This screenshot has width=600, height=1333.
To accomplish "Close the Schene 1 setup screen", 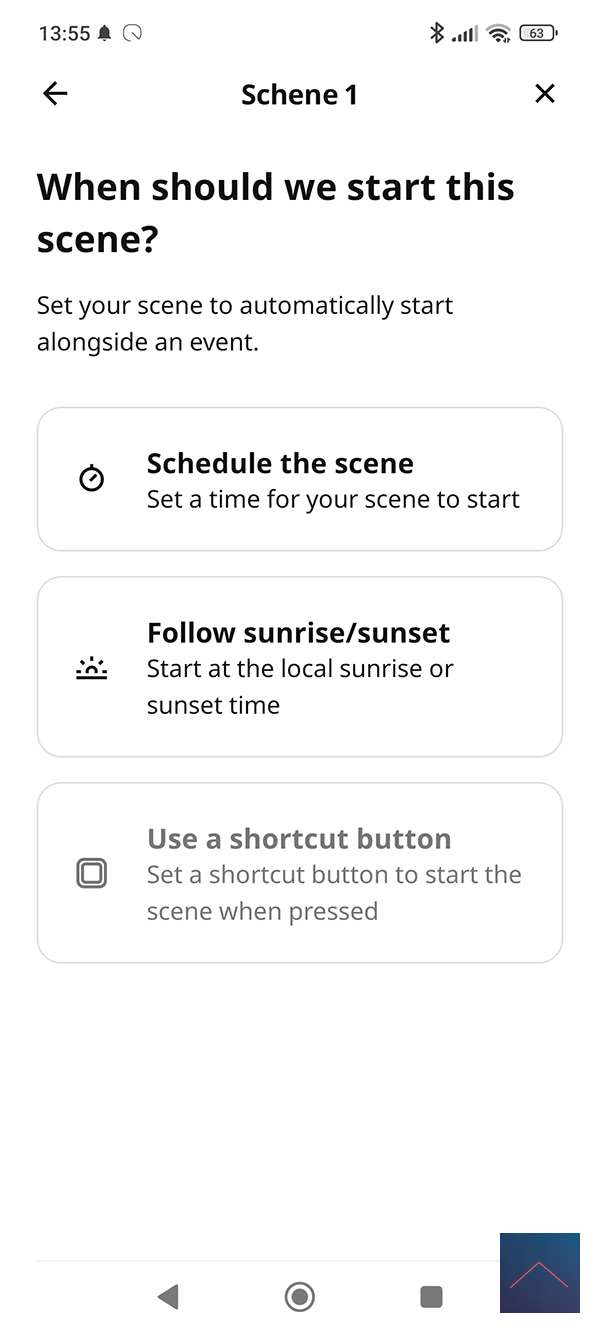I will 544,94.
